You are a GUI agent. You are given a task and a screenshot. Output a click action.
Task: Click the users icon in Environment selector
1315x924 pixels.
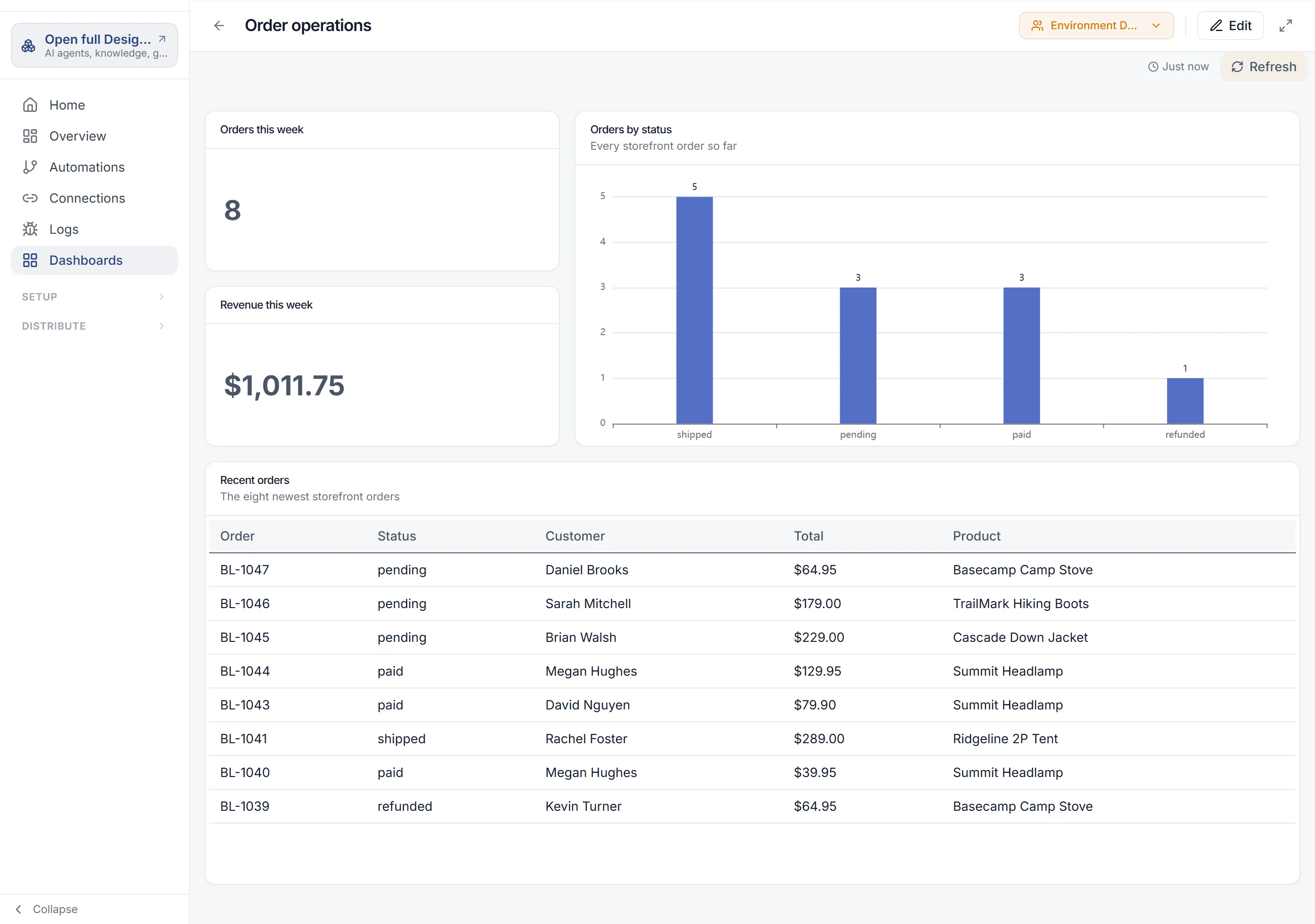1037,26
